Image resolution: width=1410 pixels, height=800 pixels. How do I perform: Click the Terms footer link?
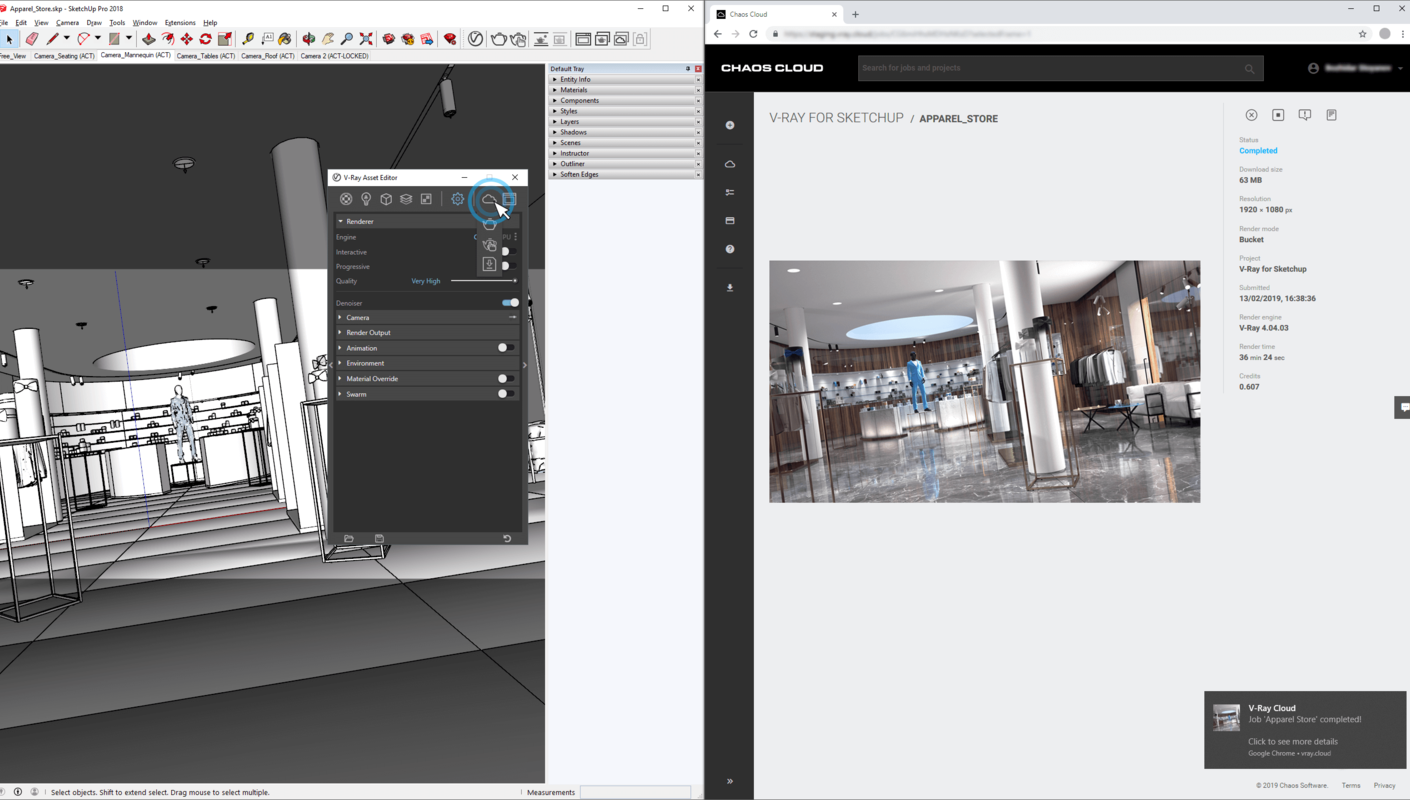click(1351, 785)
